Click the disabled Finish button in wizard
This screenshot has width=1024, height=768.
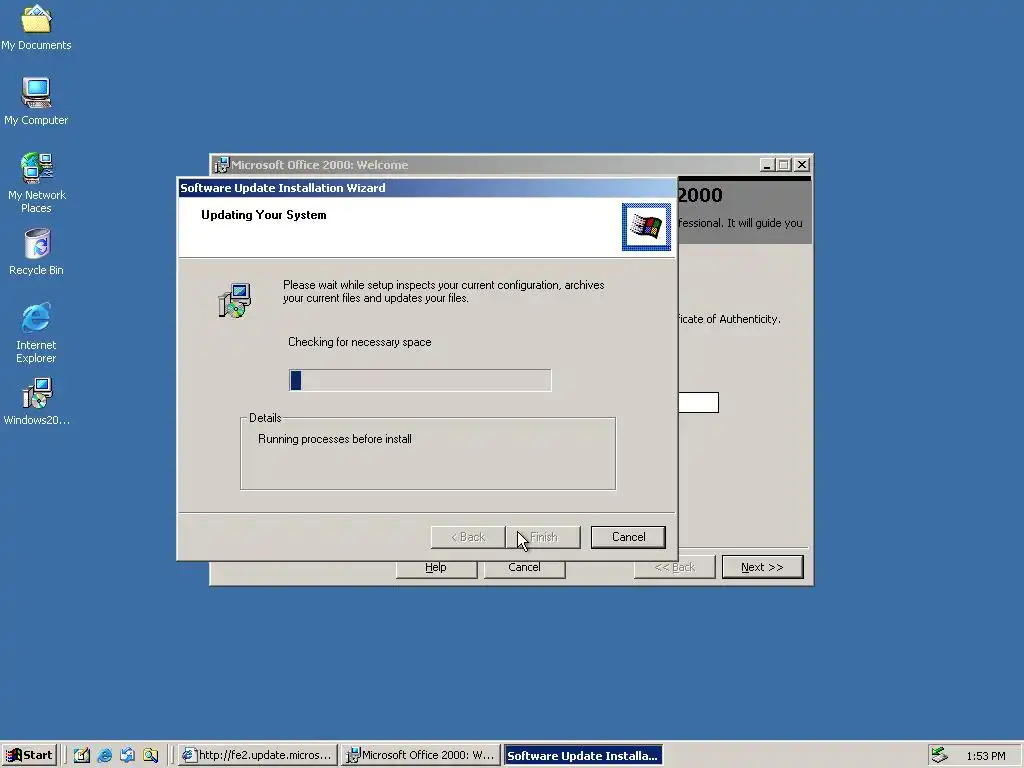(543, 537)
